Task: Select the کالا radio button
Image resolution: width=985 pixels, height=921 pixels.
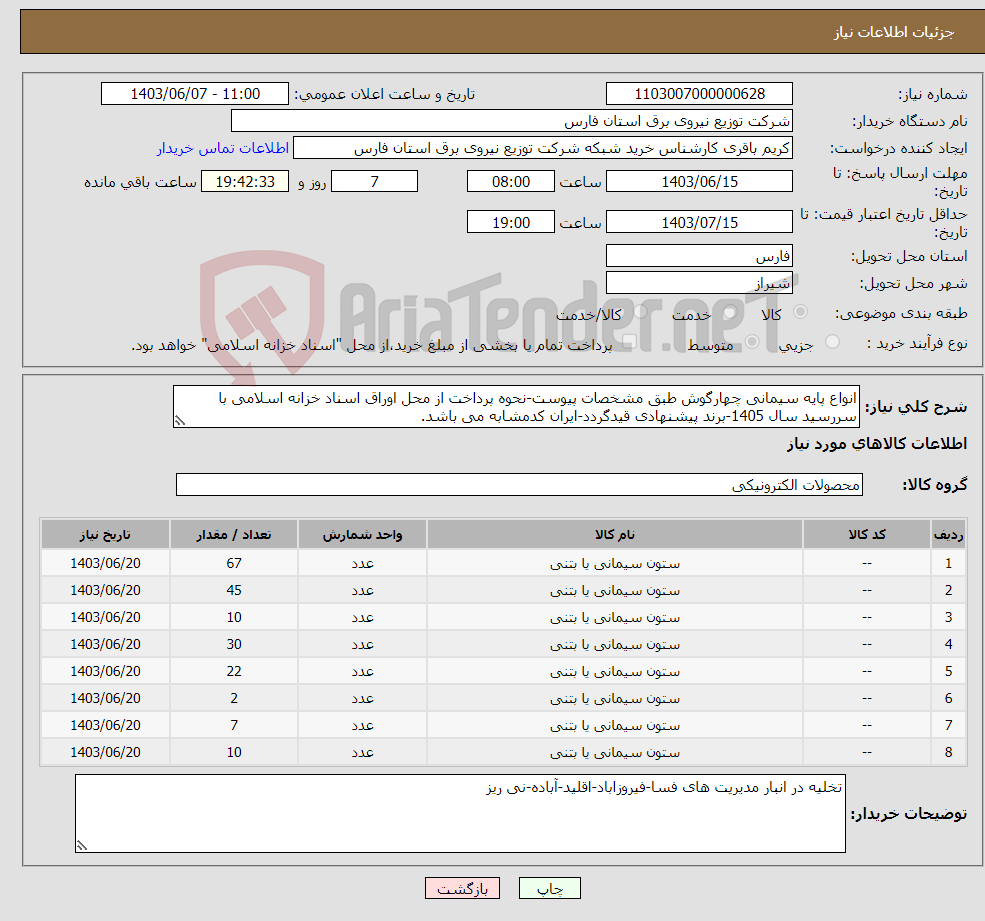Action: coord(800,312)
